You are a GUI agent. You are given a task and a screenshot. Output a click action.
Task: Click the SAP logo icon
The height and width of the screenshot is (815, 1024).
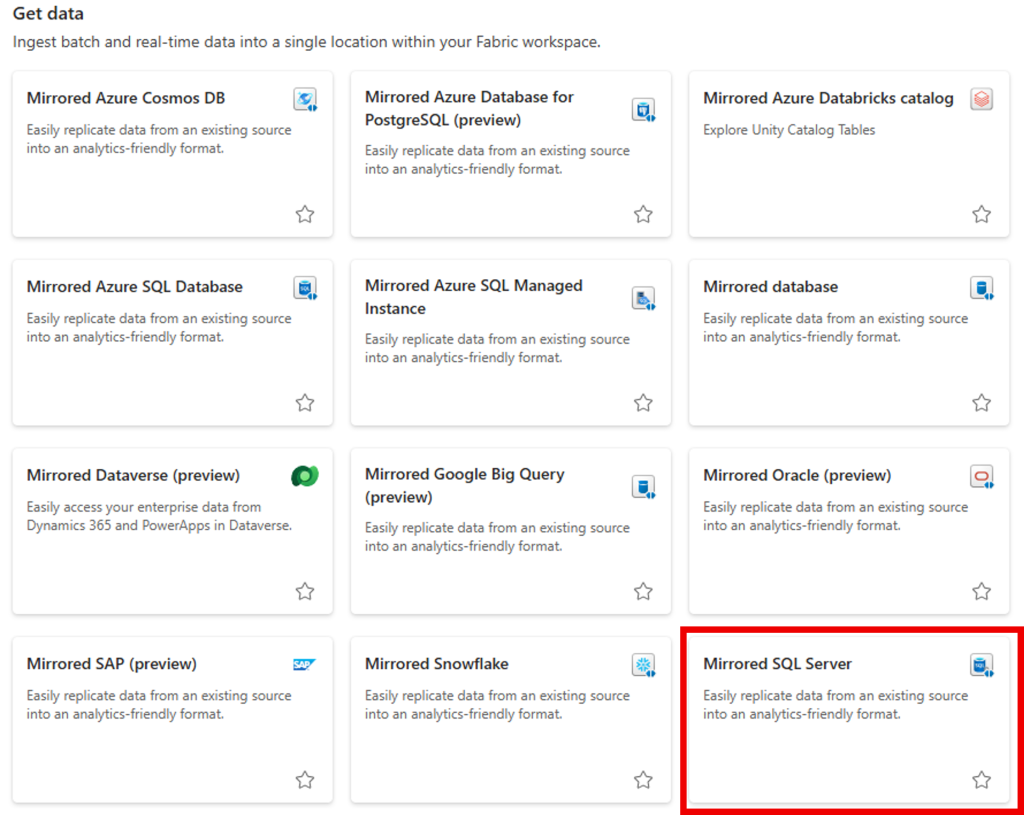[305, 664]
